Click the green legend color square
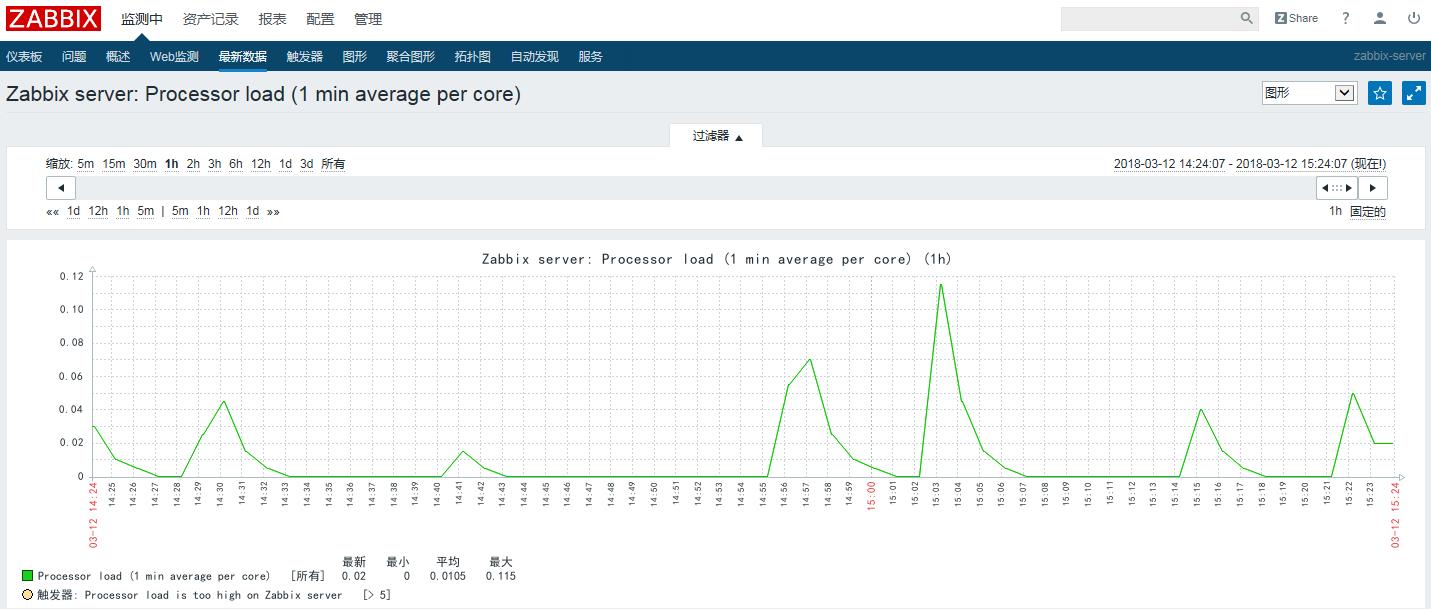 coord(27,576)
